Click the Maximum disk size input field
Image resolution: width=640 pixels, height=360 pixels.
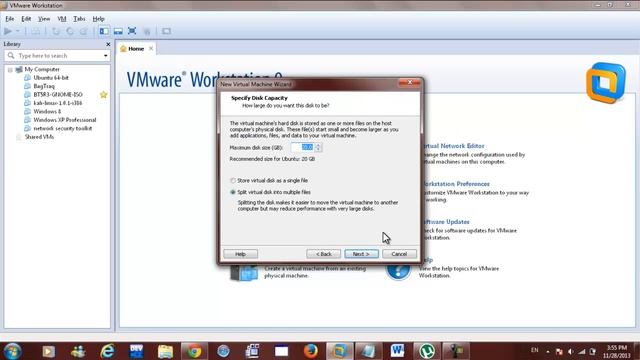302,147
